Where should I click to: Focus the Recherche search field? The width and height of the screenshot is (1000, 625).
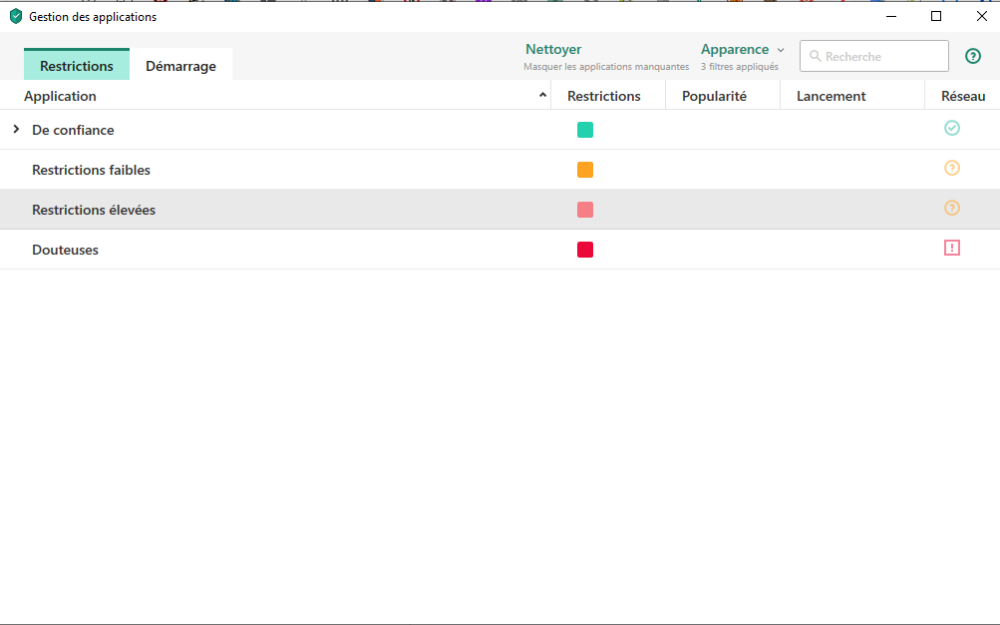coord(874,56)
